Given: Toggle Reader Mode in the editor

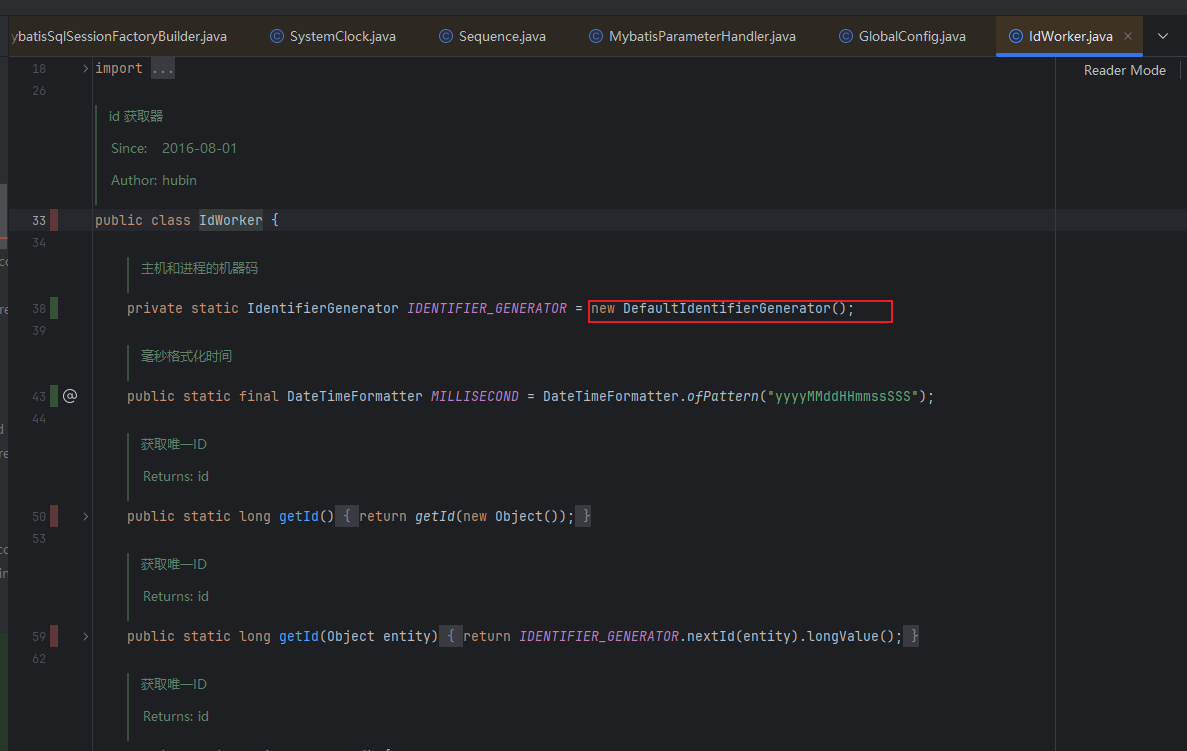Looking at the screenshot, I should (1124, 70).
